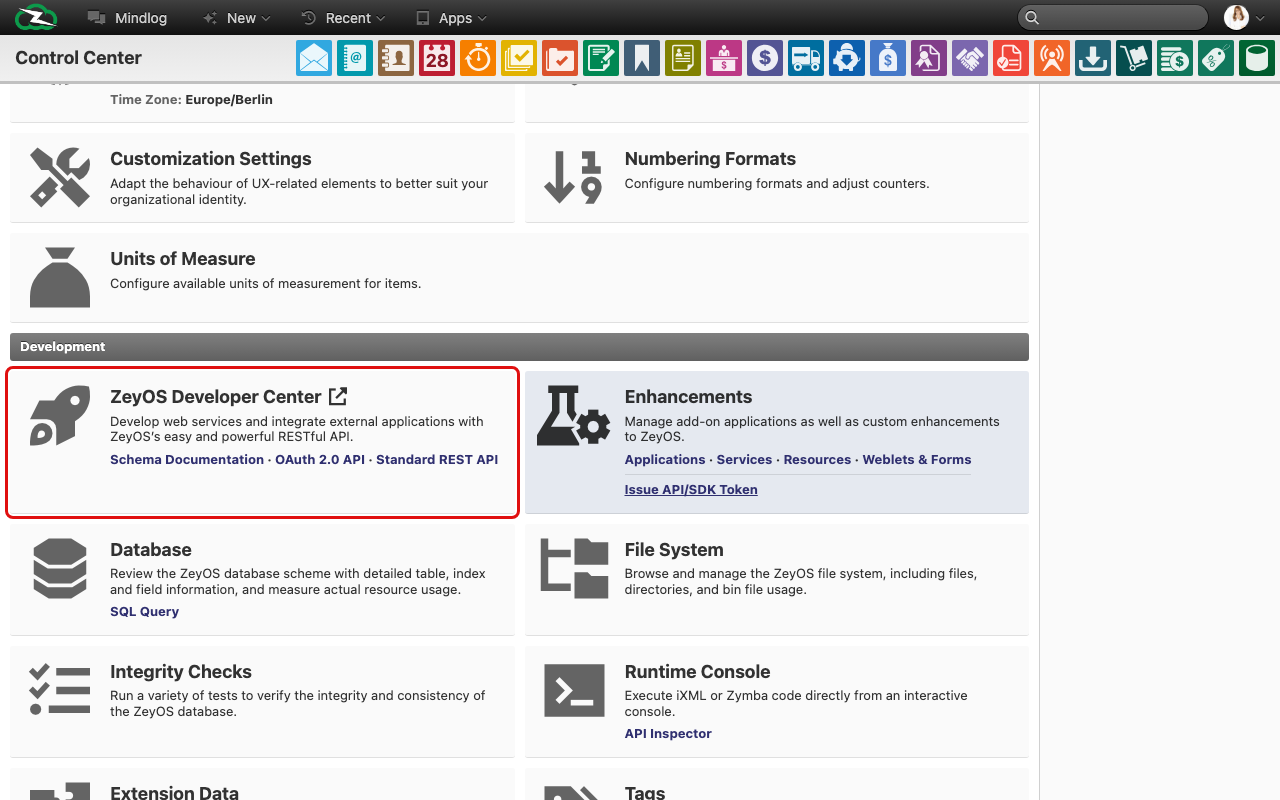Open the Apps dropdown menu

pos(451,18)
